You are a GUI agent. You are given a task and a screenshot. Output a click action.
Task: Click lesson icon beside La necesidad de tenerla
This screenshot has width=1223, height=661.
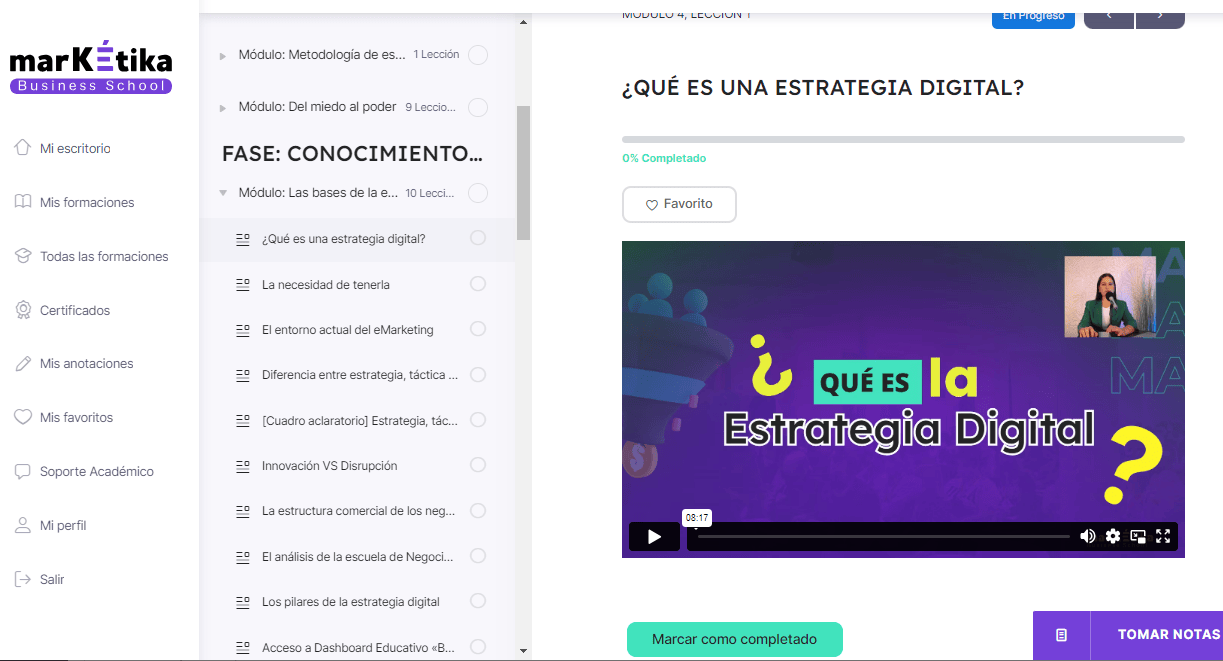tap(242, 285)
